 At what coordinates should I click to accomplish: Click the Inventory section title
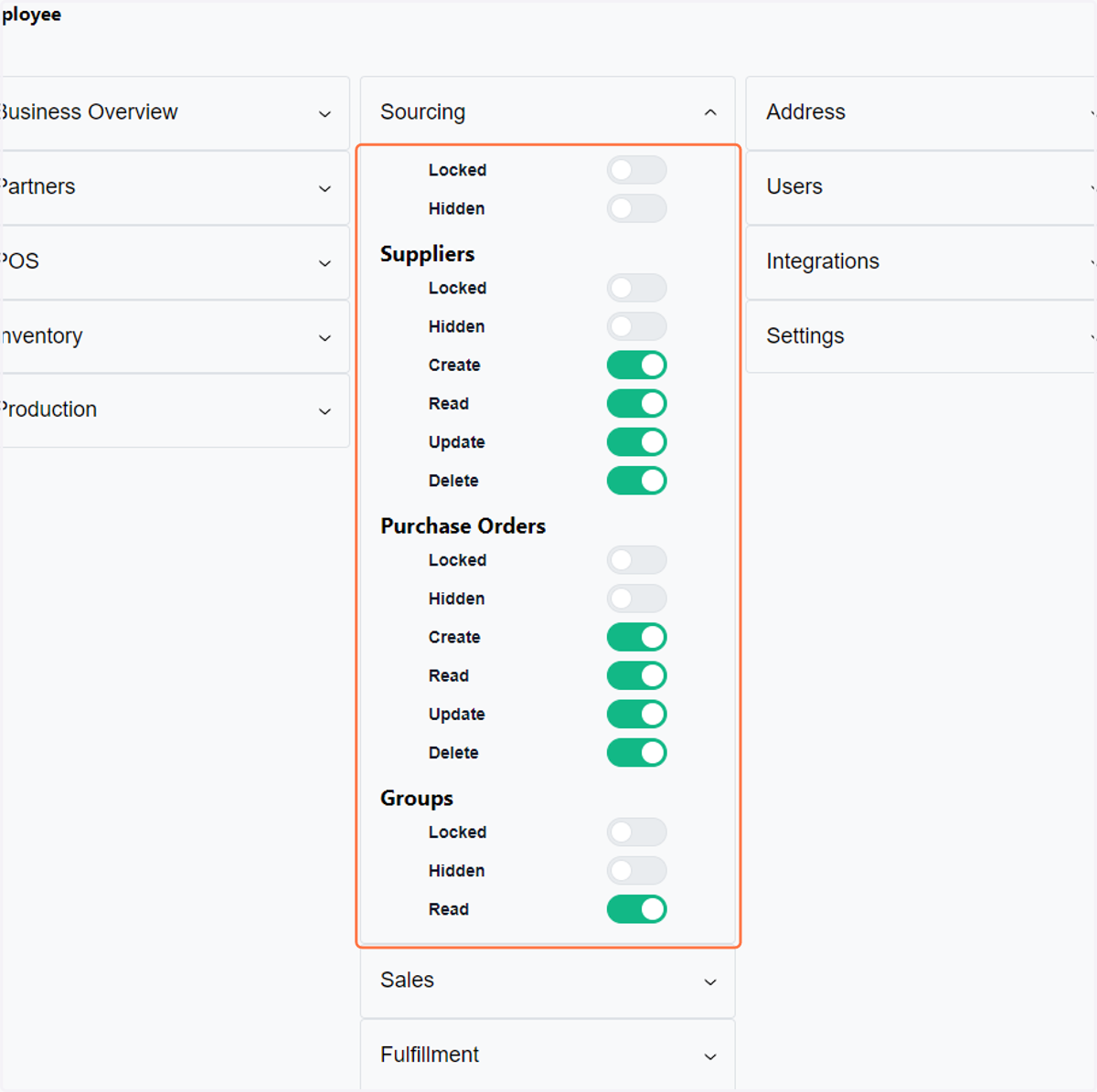(x=41, y=336)
